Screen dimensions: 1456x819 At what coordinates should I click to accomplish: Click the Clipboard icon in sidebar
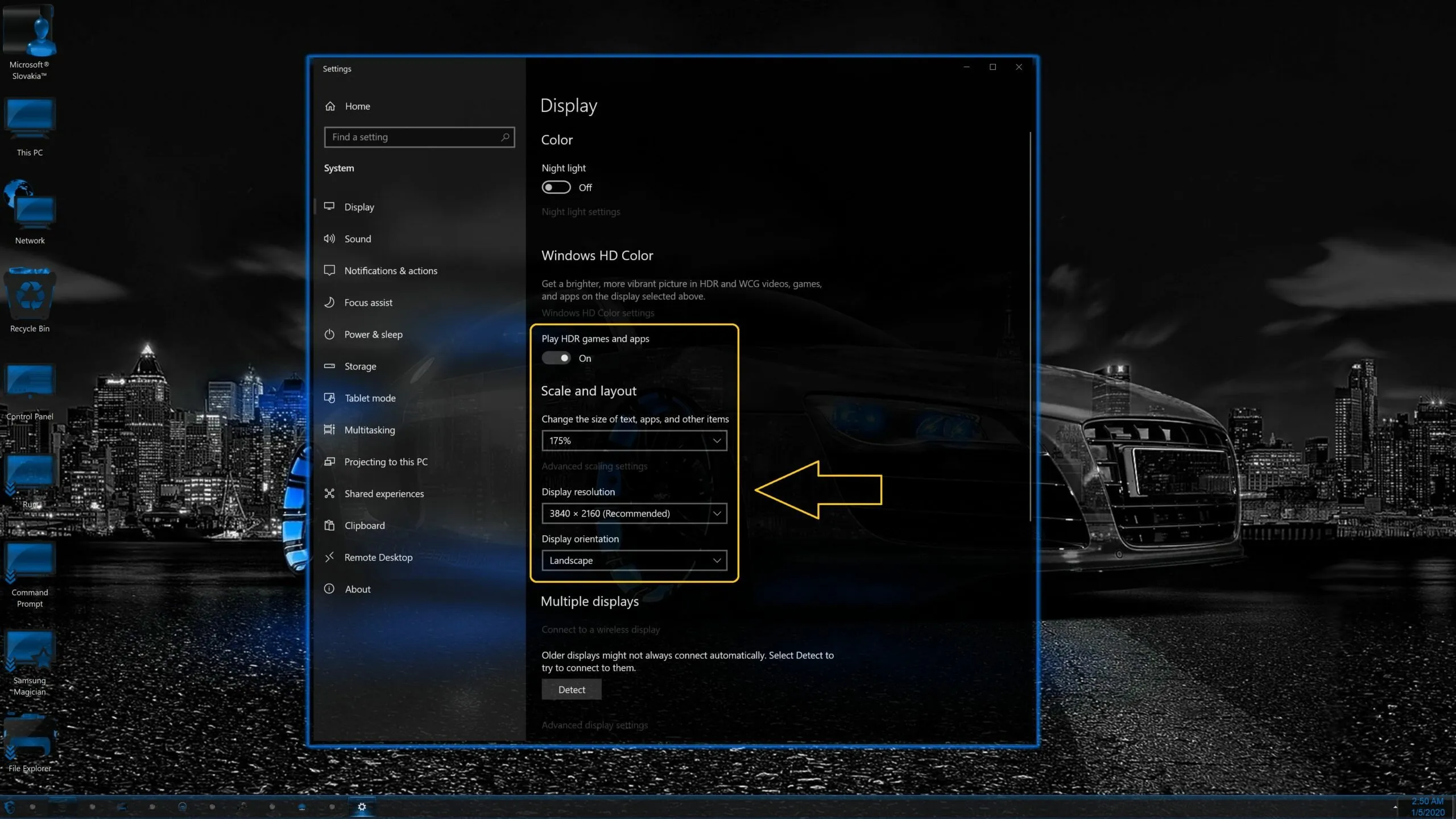329,526
